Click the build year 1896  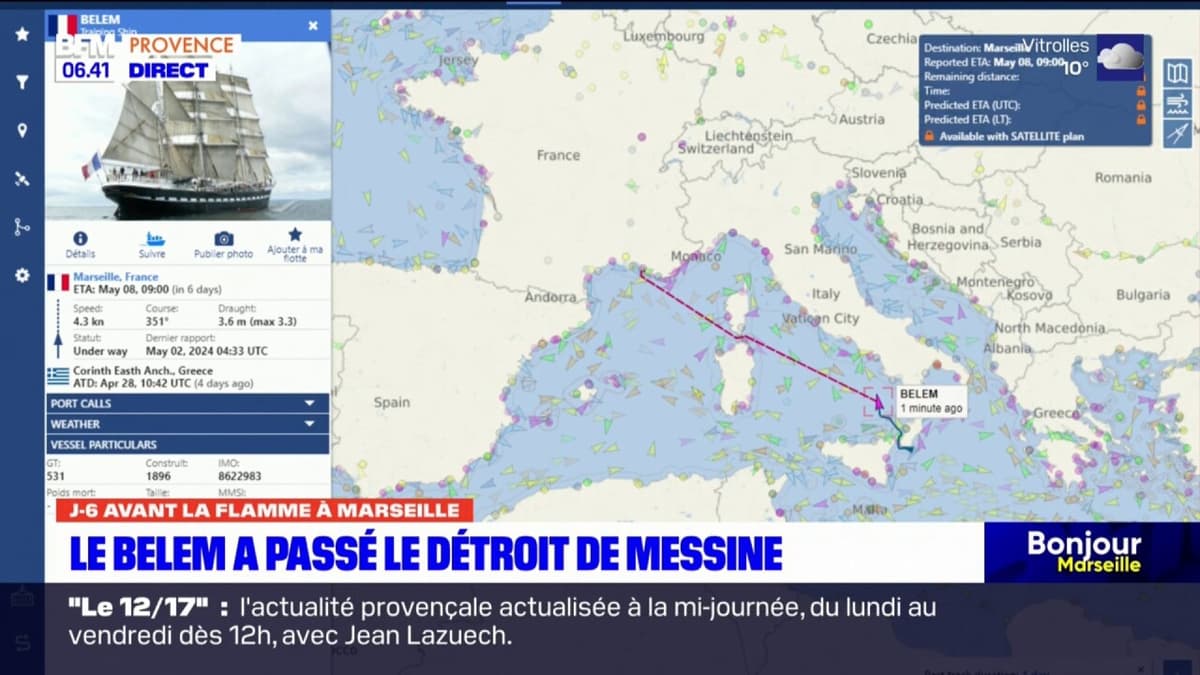[x=158, y=476]
